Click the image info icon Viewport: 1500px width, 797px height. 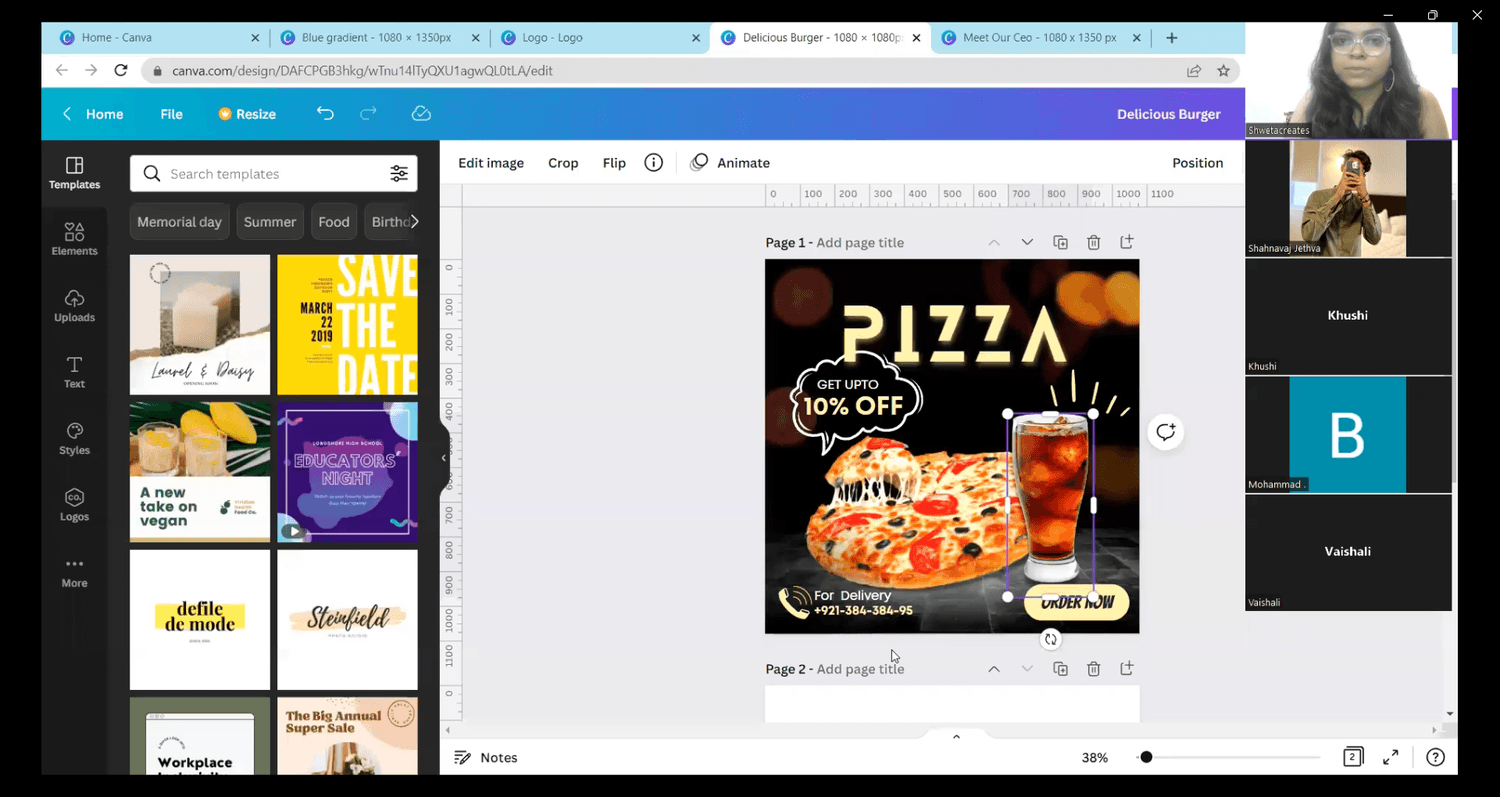pyautogui.click(x=653, y=163)
